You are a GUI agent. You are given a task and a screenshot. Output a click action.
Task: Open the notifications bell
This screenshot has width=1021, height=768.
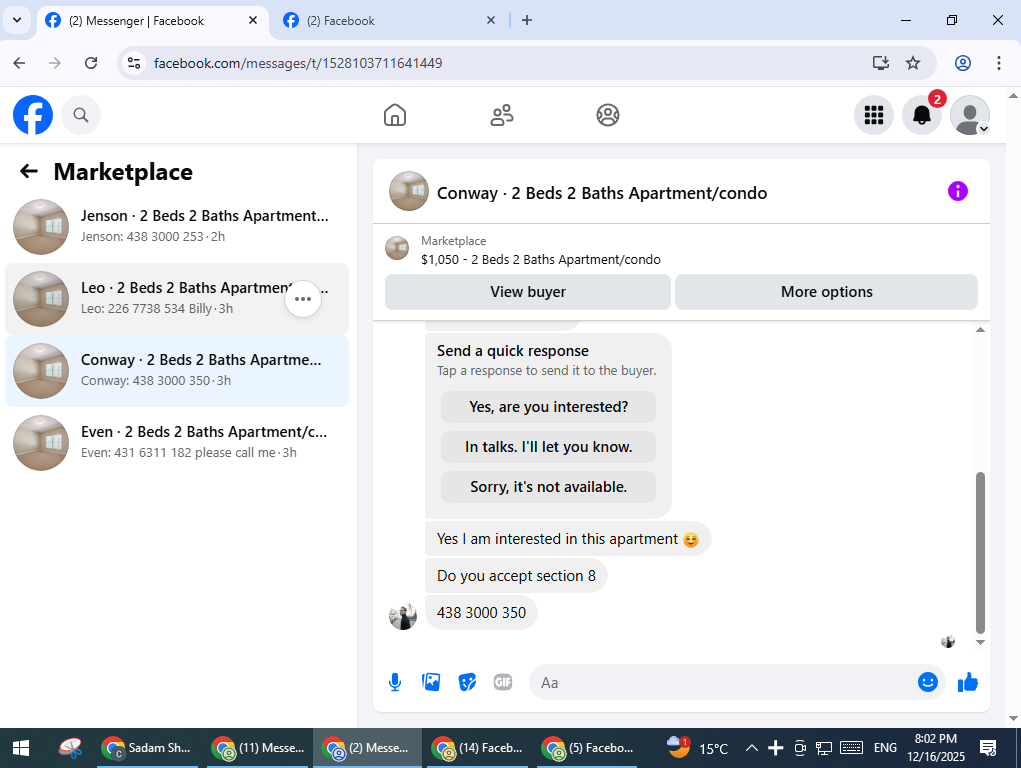point(921,115)
